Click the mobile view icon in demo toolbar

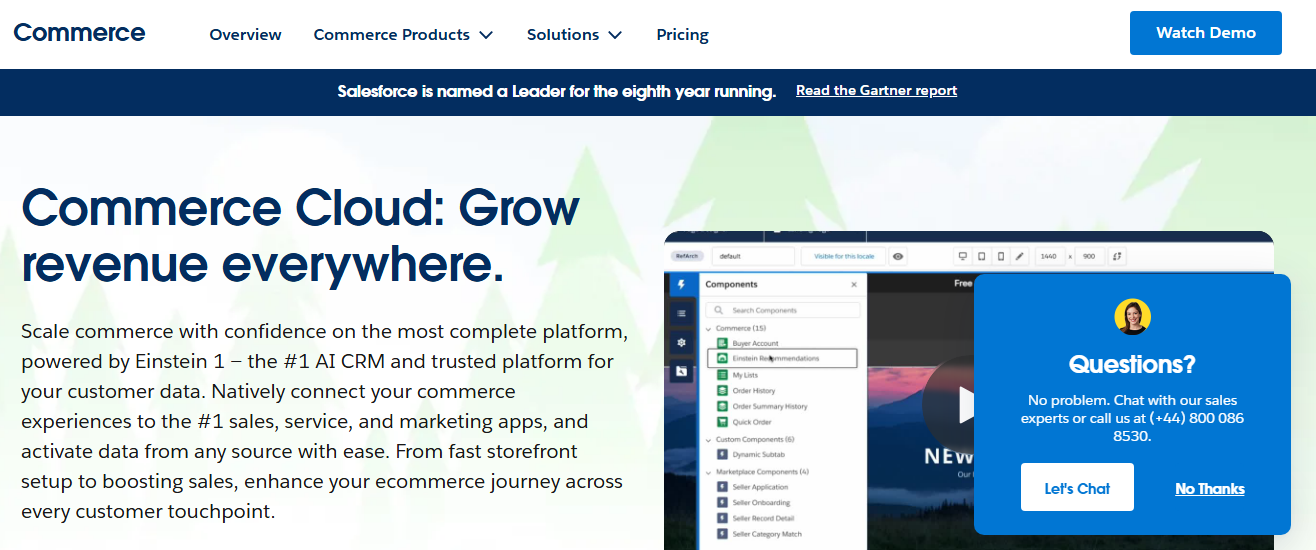click(1000, 256)
